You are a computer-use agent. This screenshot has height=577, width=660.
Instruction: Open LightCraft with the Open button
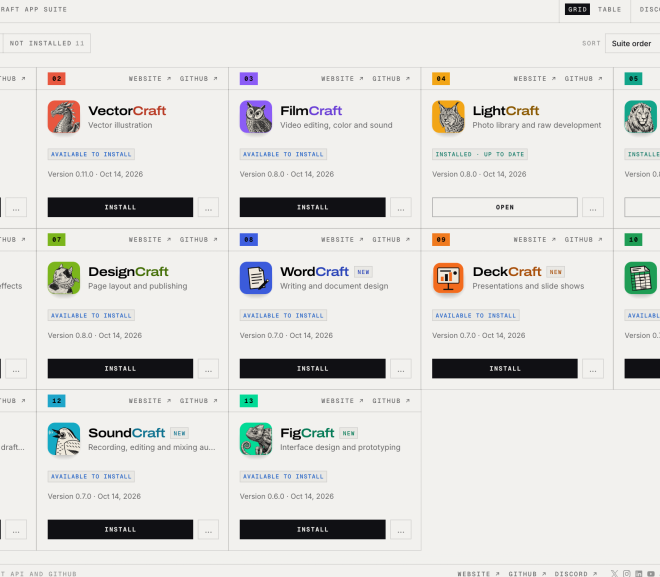coord(505,207)
